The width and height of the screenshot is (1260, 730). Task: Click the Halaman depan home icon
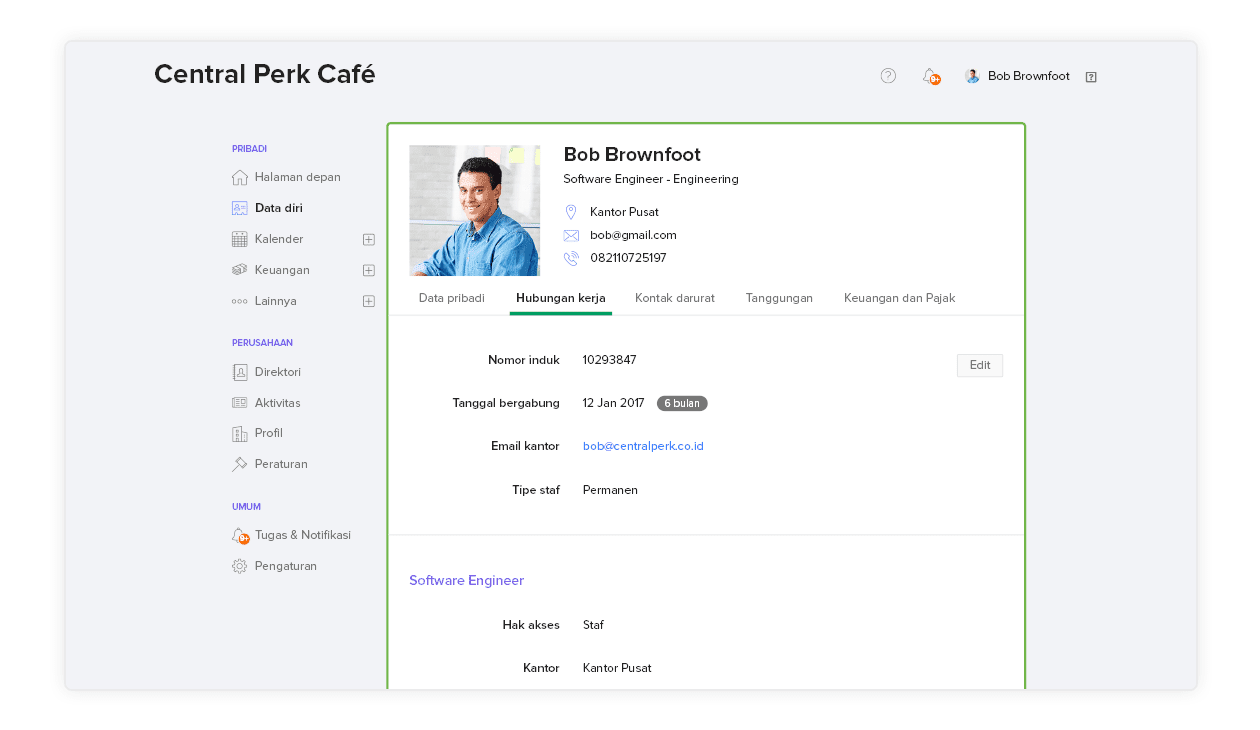coord(240,177)
